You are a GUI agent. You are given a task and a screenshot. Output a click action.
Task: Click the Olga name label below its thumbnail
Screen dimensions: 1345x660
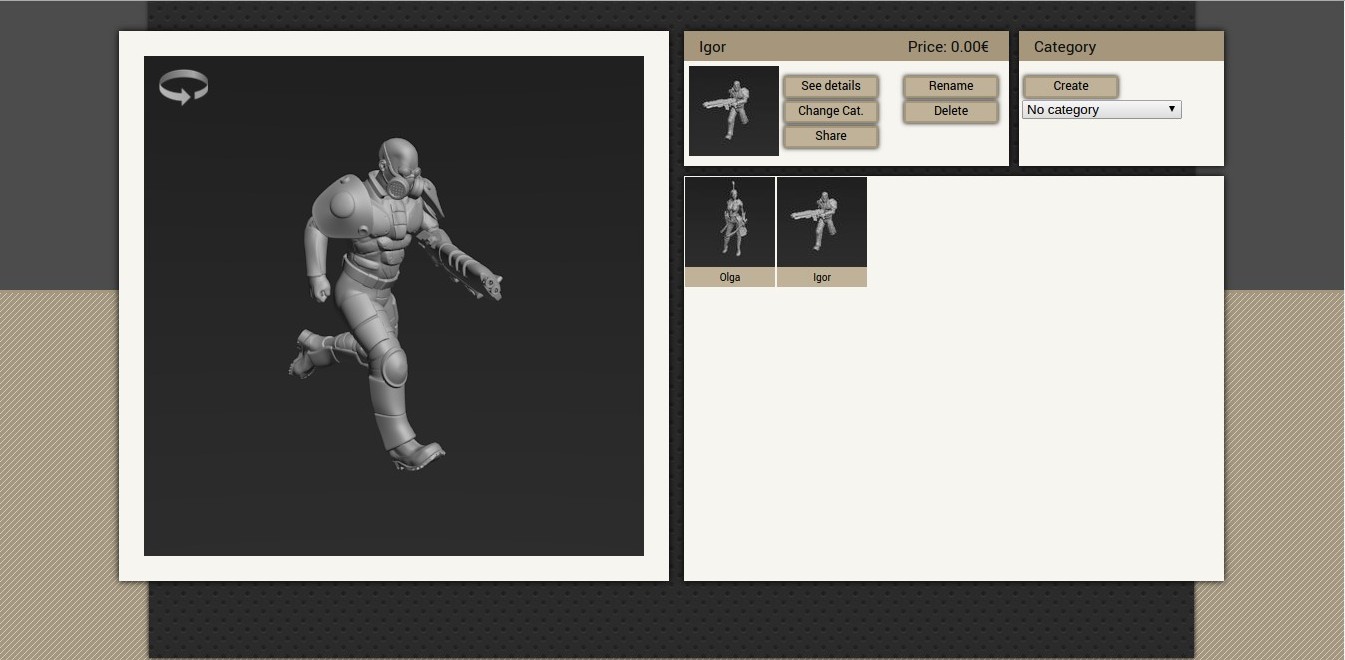(729, 277)
